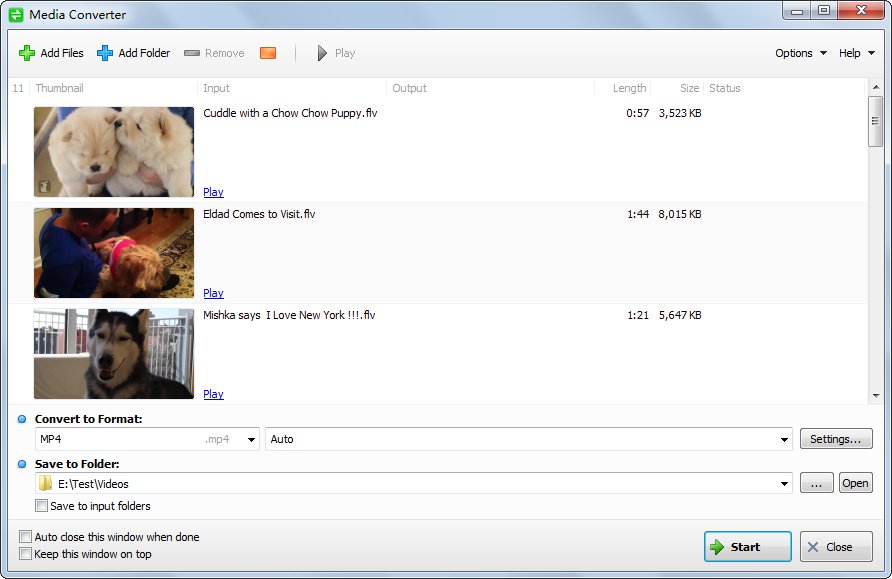Open the save folder path dropdown
Viewport: 892px width, 579px height.
click(785, 484)
